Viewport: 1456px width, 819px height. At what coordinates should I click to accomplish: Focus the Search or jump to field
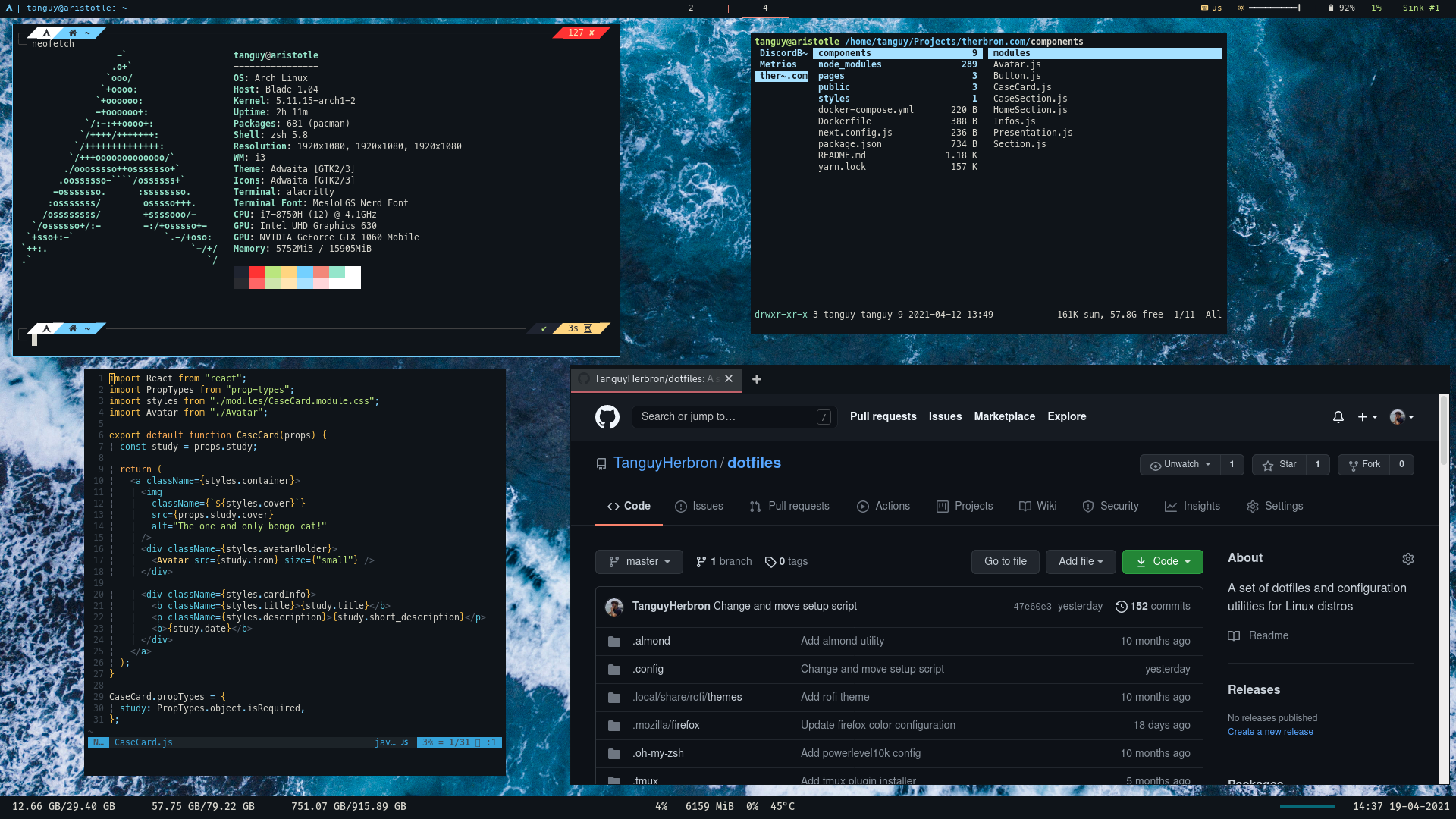(734, 417)
